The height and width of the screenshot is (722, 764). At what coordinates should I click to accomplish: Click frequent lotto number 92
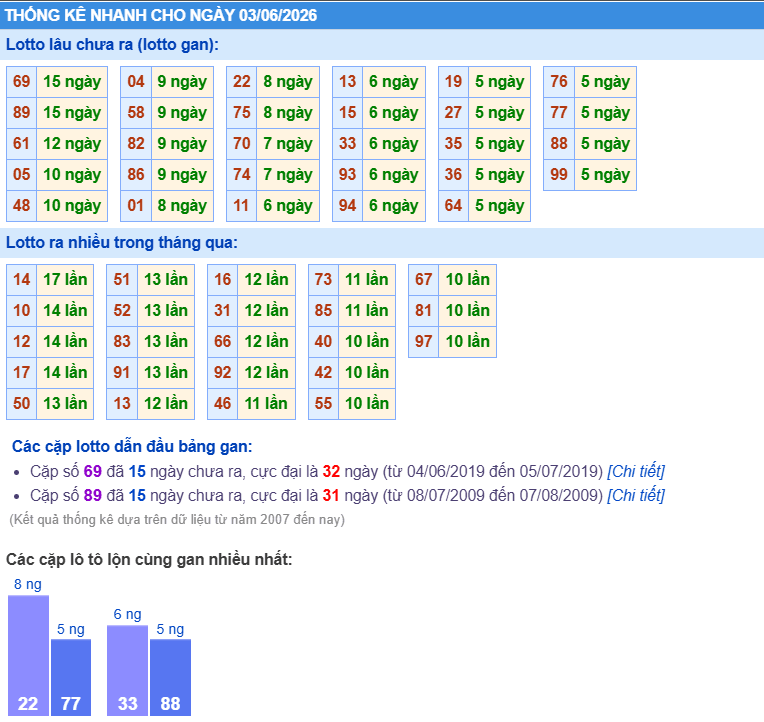coord(223,373)
